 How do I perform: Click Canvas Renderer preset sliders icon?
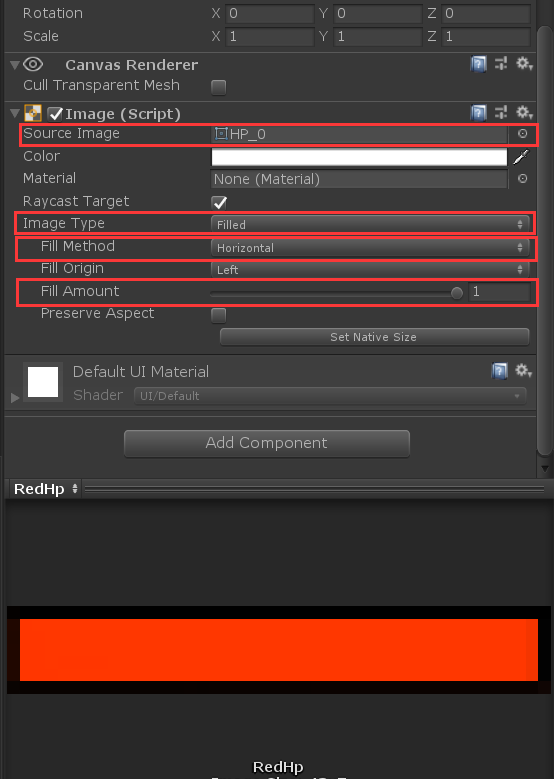tap(501, 64)
